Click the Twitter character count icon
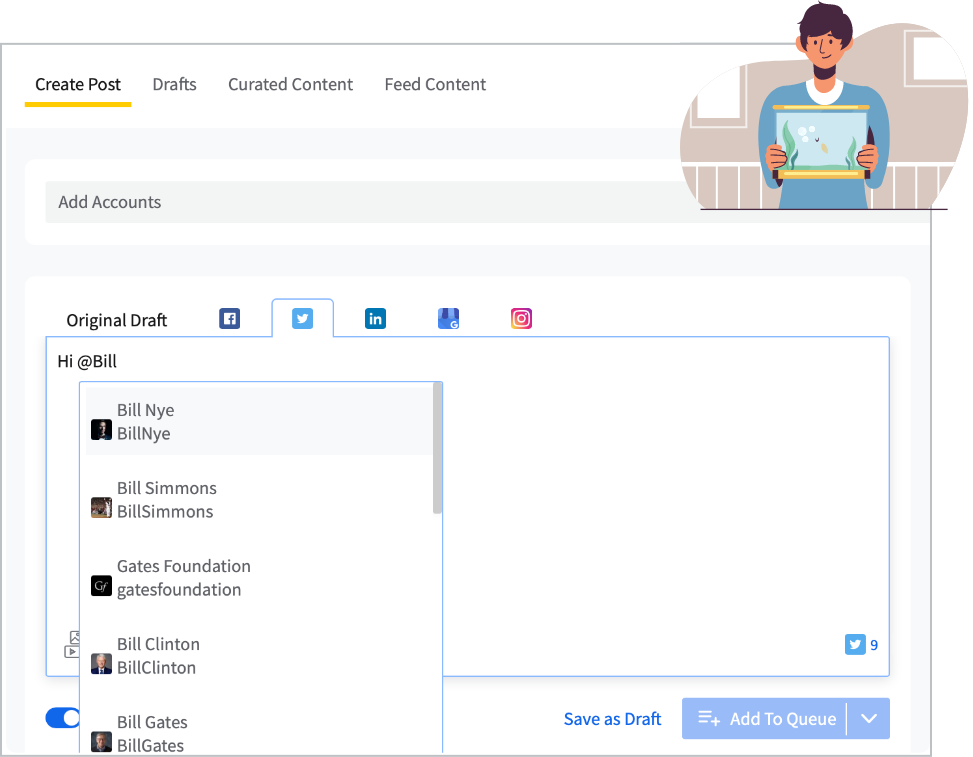This screenshot has height=757, width=973. click(x=854, y=644)
